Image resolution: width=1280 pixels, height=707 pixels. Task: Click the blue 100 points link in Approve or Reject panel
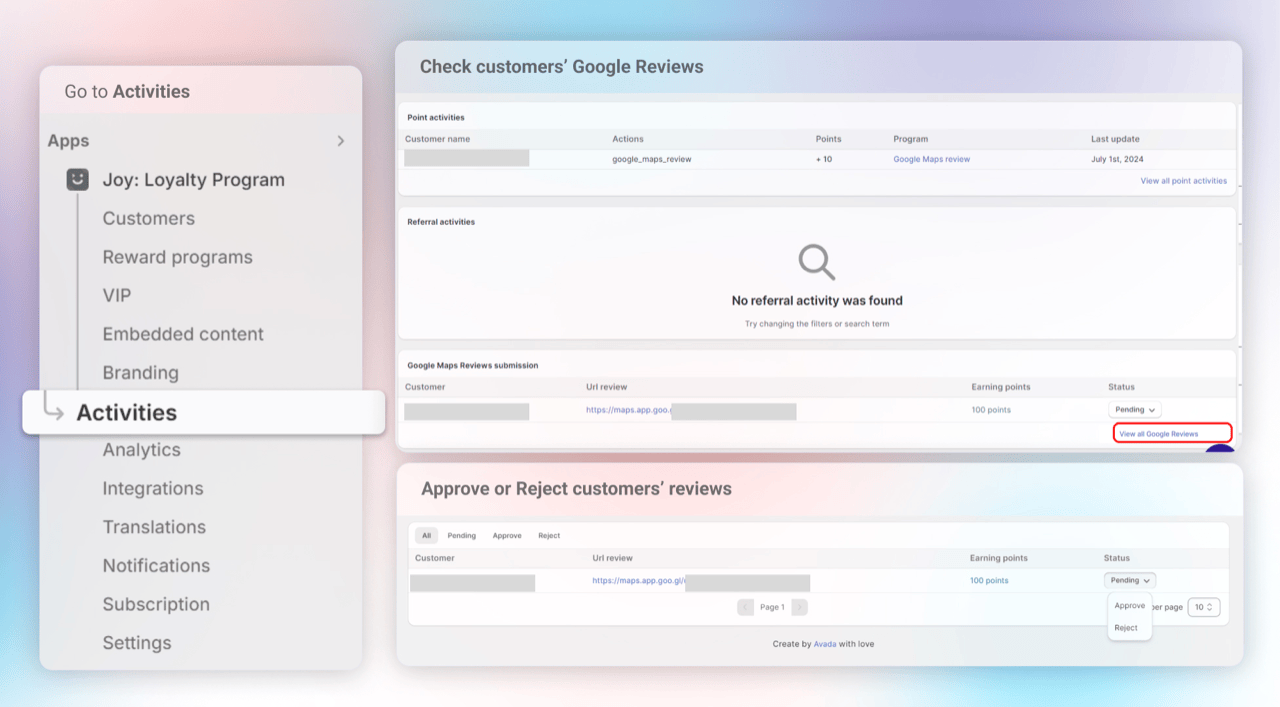pos(989,580)
